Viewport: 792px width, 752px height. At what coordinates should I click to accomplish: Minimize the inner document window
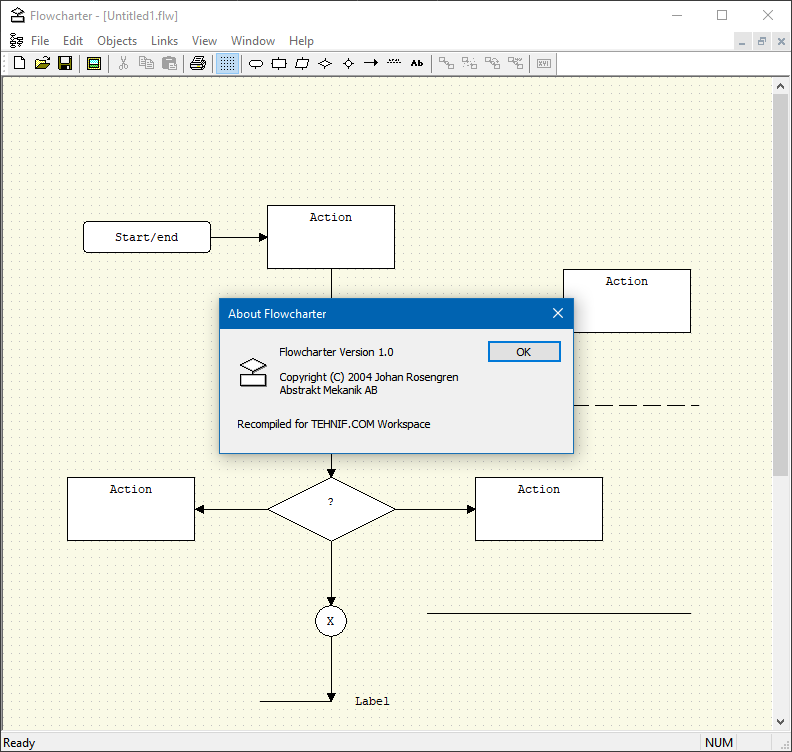pyautogui.click(x=742, y=41)
